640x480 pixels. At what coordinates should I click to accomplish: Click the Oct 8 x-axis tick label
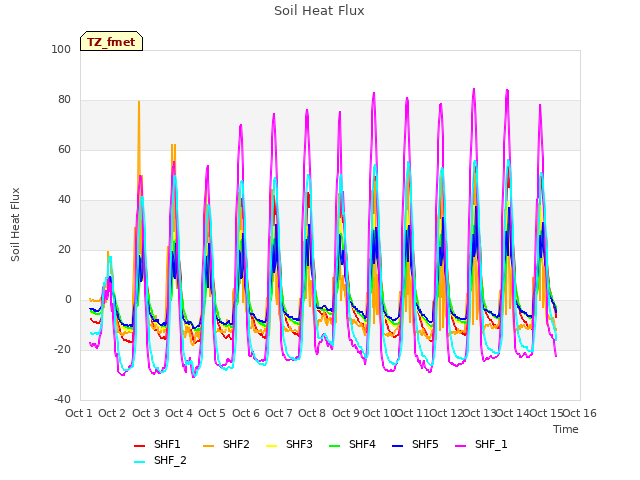point(312,413)
